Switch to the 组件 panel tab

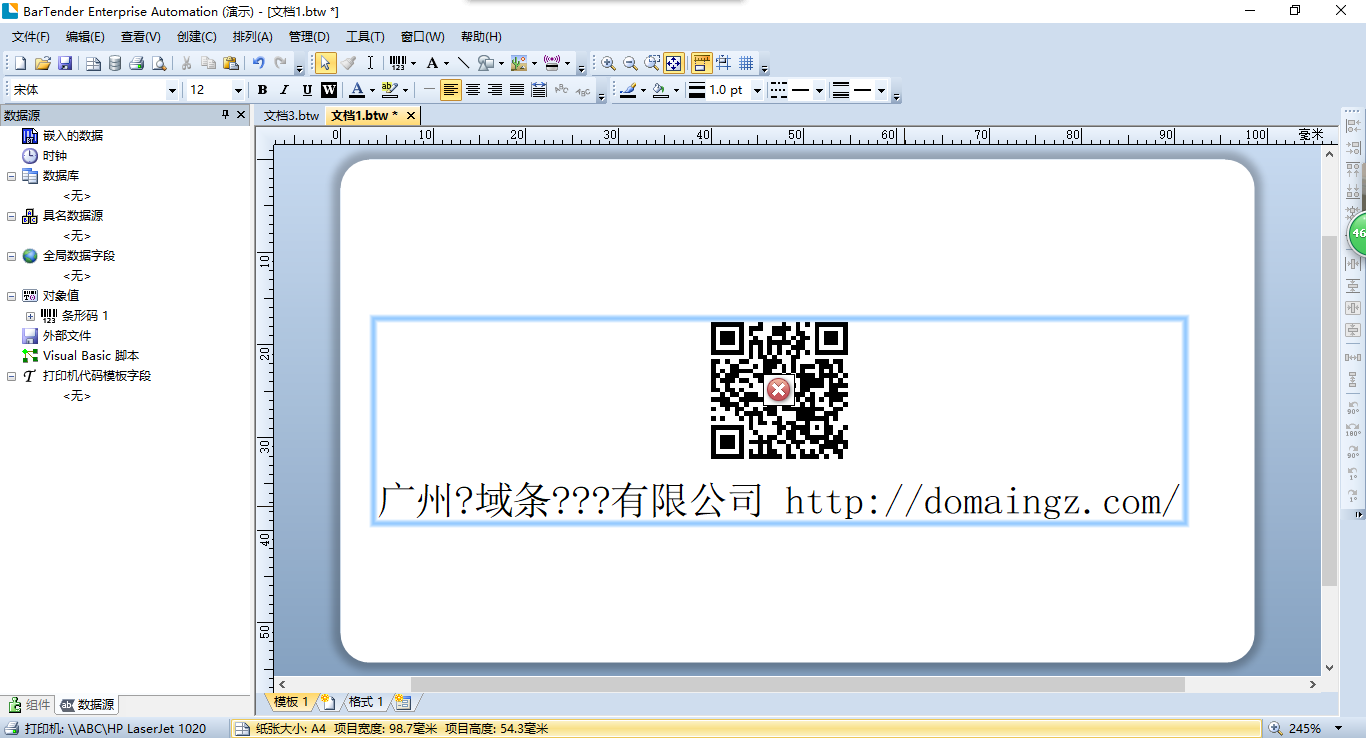point(30,705)
